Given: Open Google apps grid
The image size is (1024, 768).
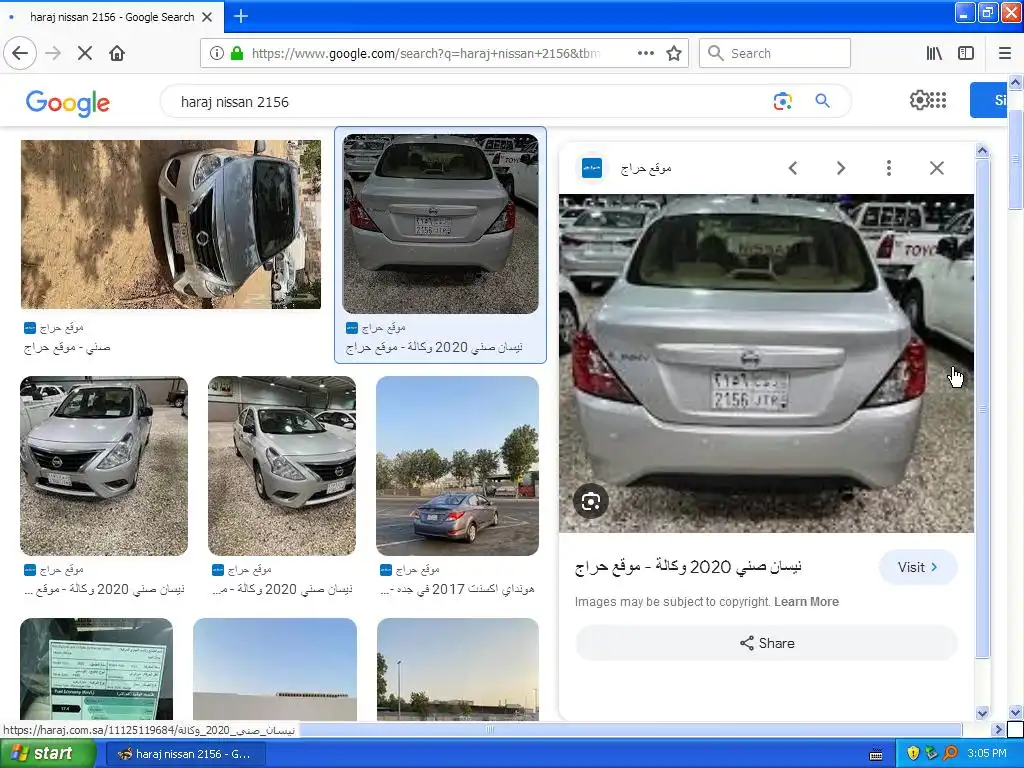Looking at the screenshot, I should (x=938, y=100).
